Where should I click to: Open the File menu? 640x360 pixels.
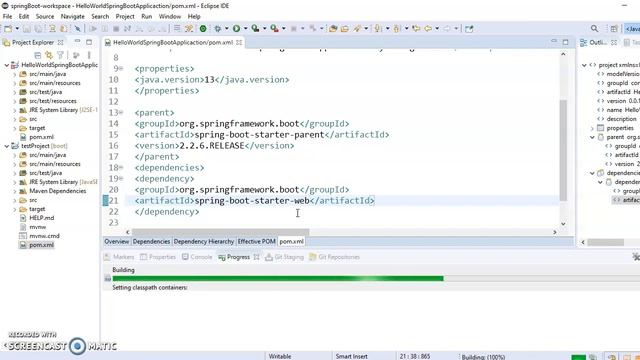coord(7,16)
